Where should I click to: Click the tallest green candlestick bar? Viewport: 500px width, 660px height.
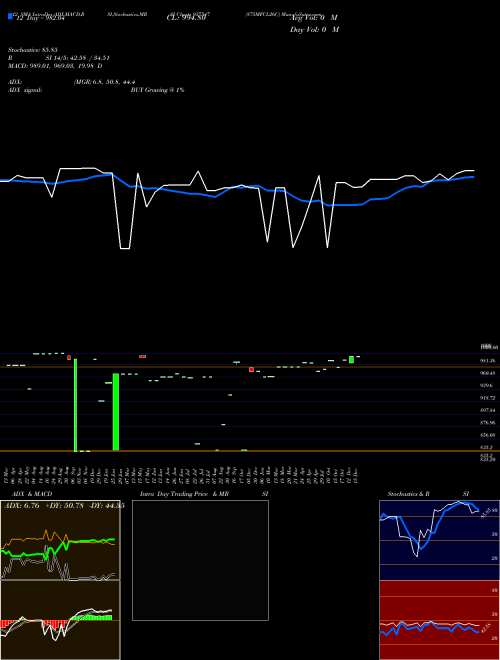(x=75, y=405)
